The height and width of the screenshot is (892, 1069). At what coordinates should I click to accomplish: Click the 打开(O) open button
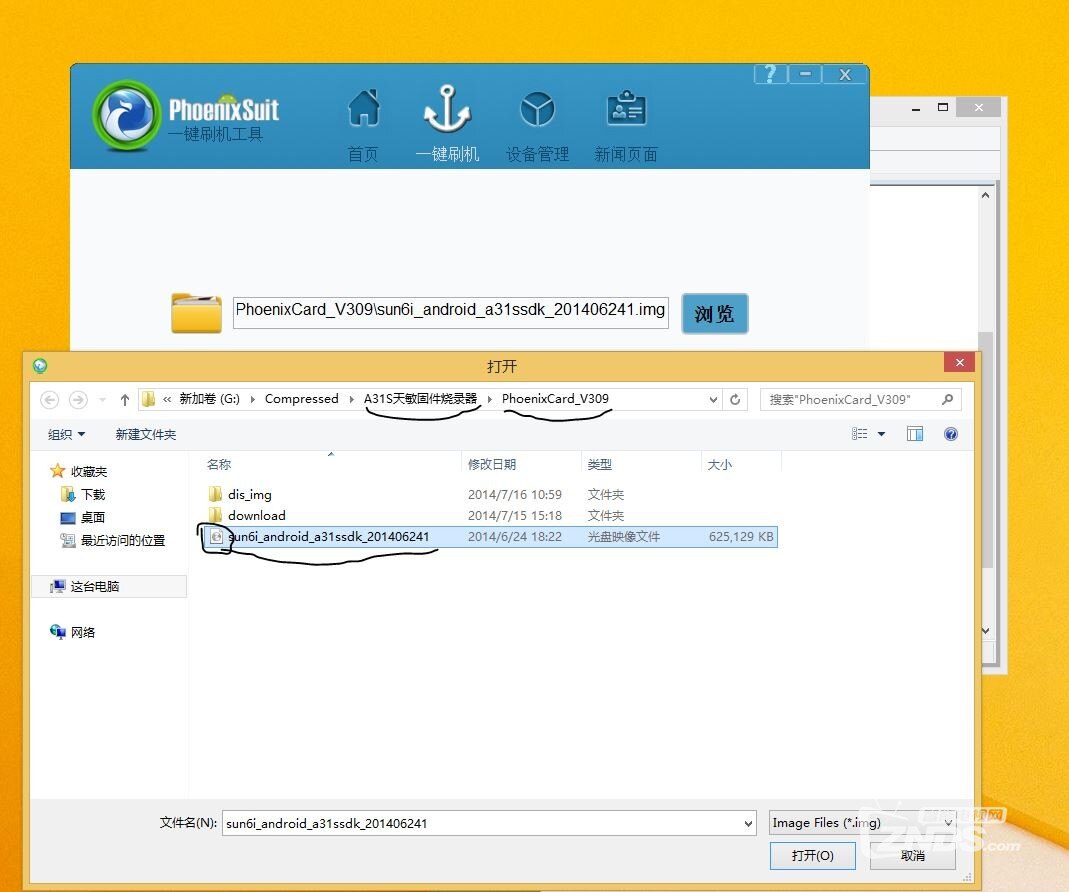coord(813,856)
